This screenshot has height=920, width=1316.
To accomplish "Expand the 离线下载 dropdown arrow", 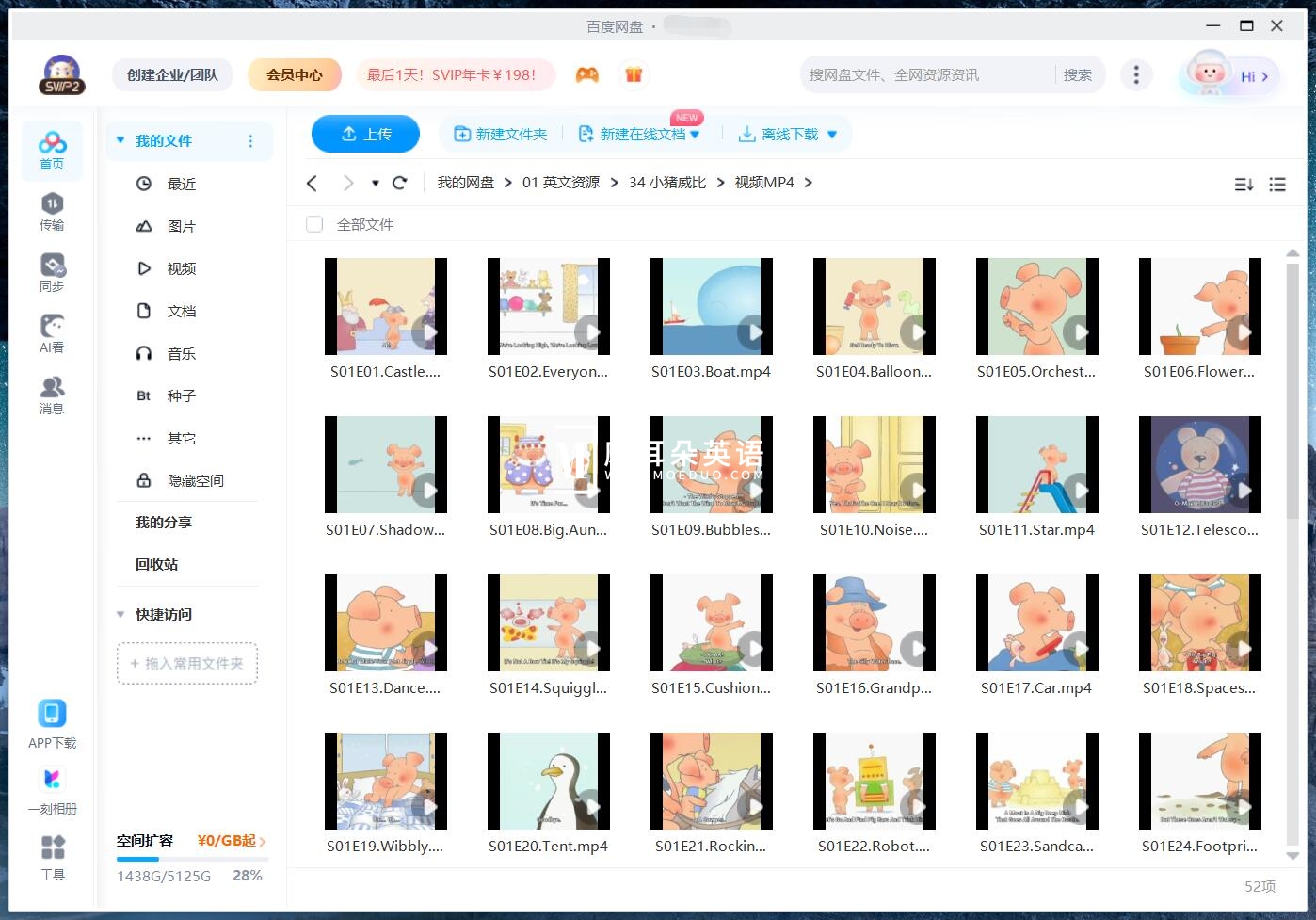I will point(831,134).
